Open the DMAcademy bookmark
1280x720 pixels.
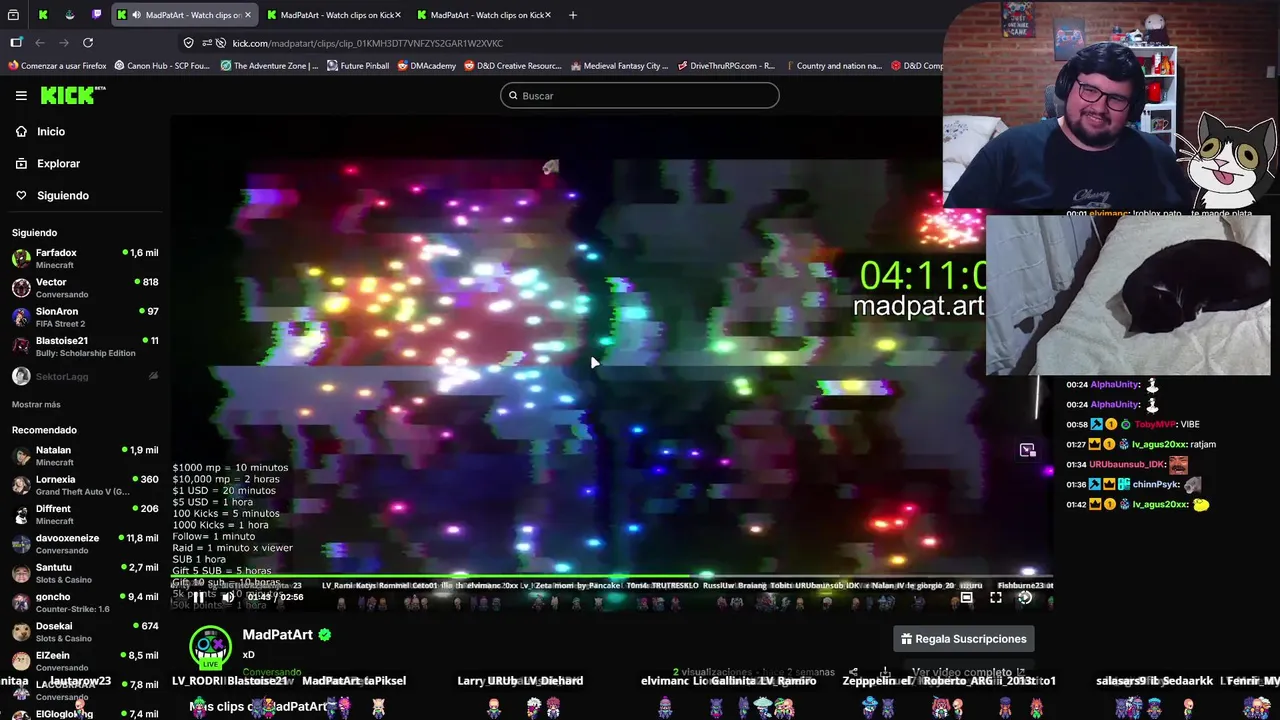tap(426, 66)
